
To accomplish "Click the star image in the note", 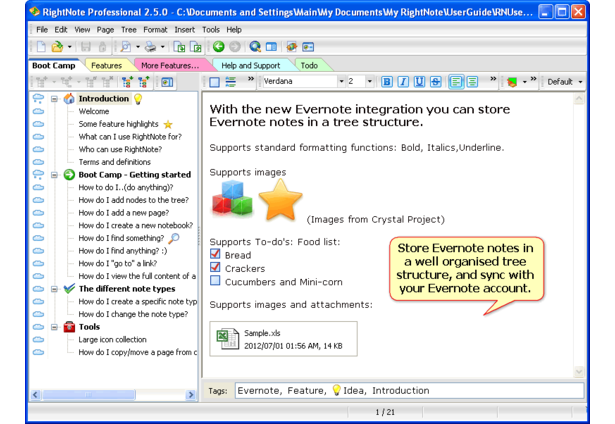I will pyautogui.click(x=280, y=200).
